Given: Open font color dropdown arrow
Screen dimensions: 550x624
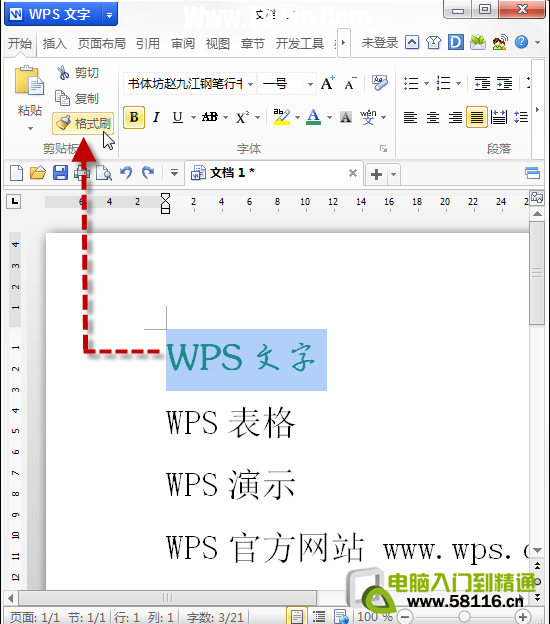Looking at the screenshot, I should tap(329, 117).
